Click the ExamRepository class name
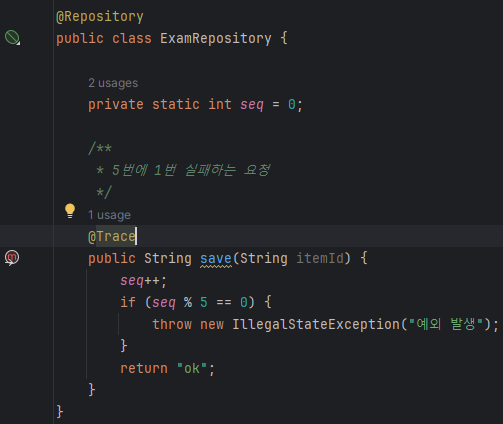 point(216,38)
